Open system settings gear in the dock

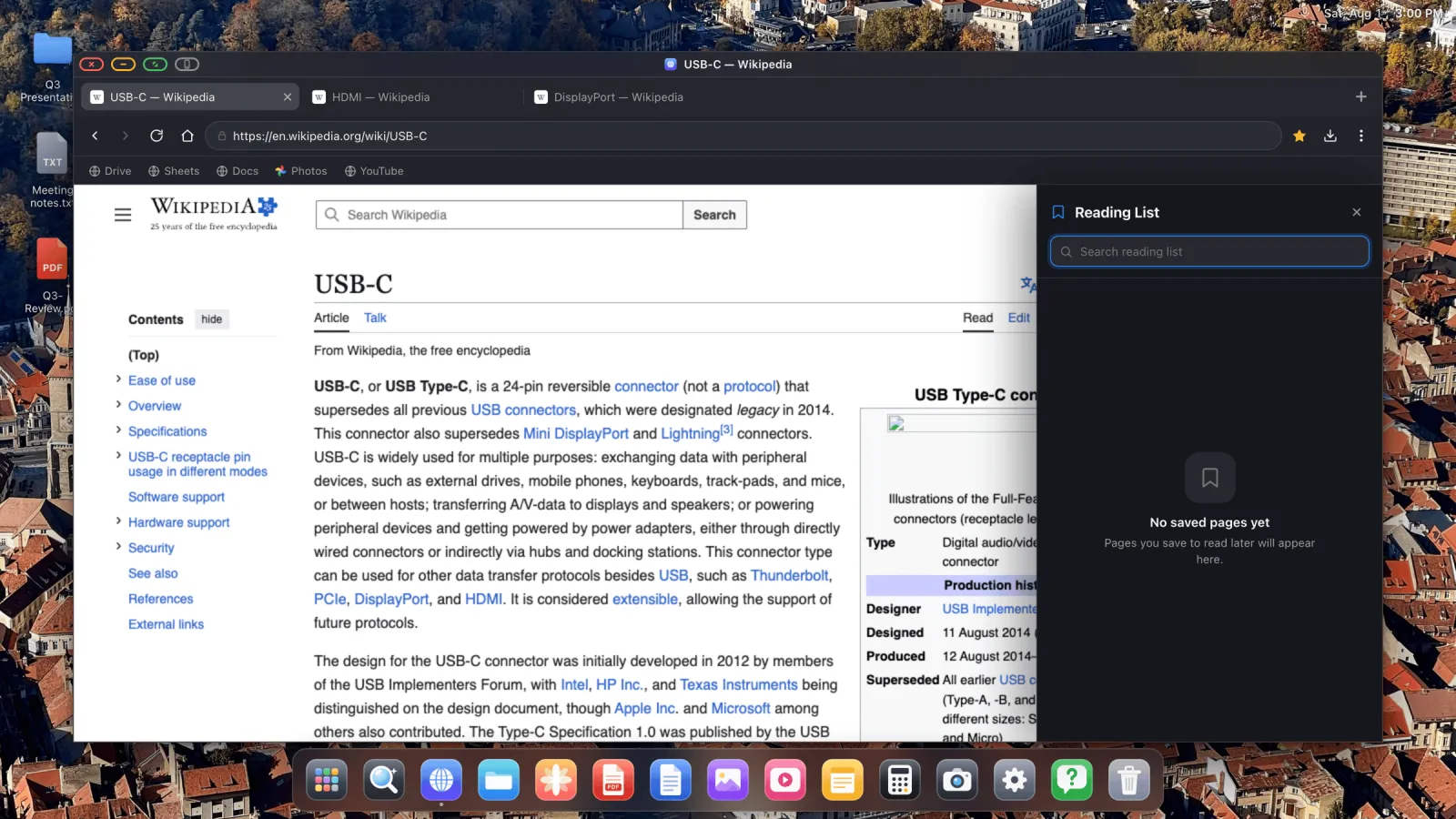tap(1015, 780)
